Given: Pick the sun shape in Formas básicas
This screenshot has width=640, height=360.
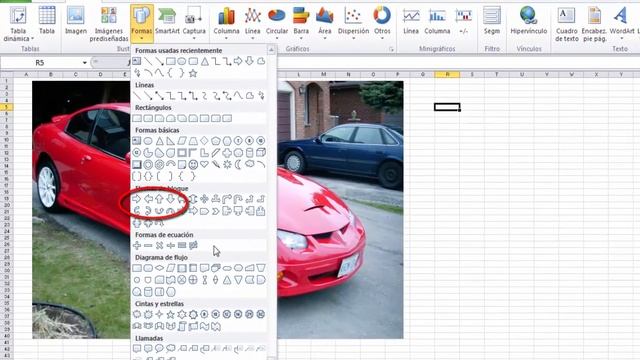Looking at the screenshot, I should [x=227, y=164].
